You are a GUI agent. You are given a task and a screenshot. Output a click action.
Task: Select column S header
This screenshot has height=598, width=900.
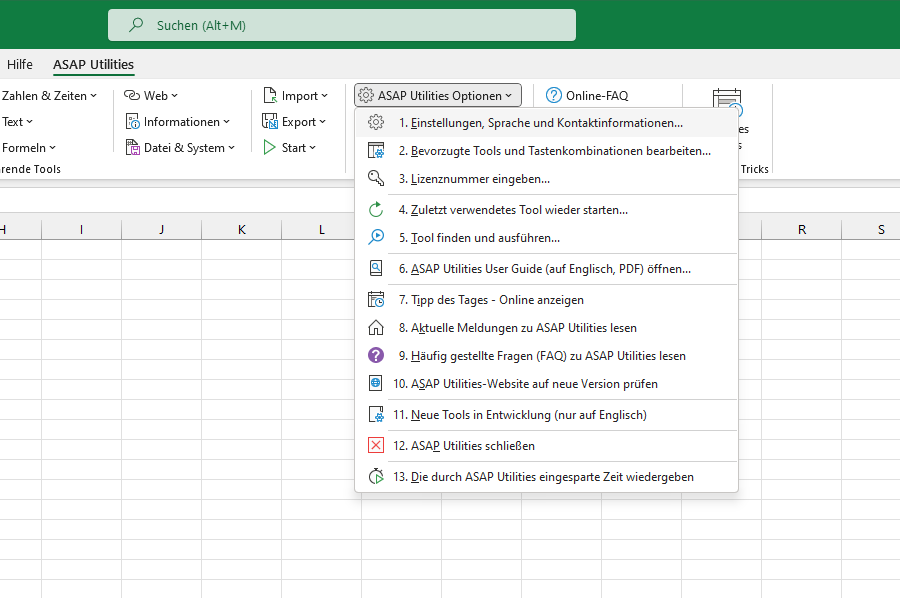click(871, 230)
